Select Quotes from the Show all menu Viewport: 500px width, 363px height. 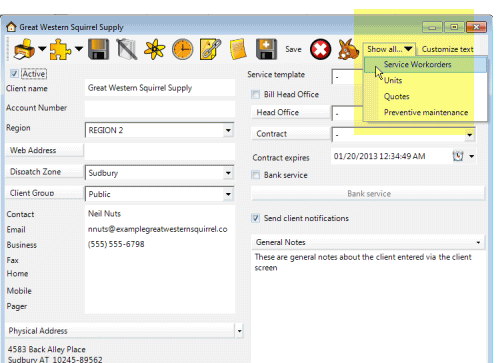425,96
